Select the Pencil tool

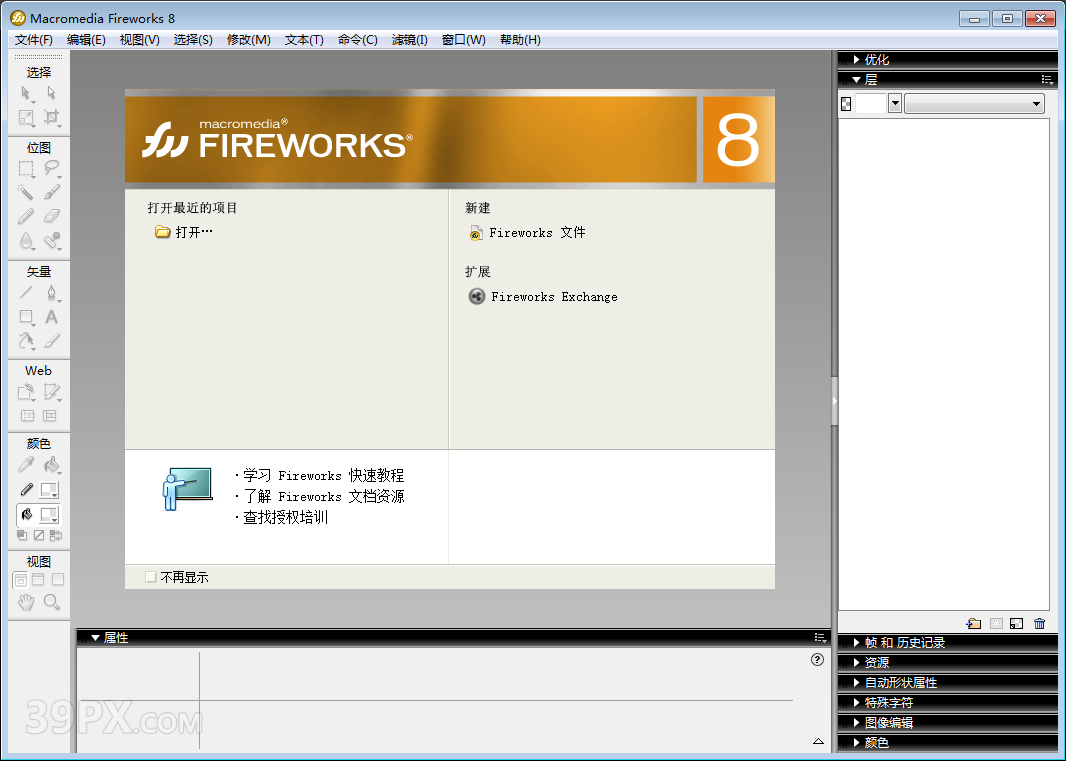pyautogui.click(x=26, y=216)
